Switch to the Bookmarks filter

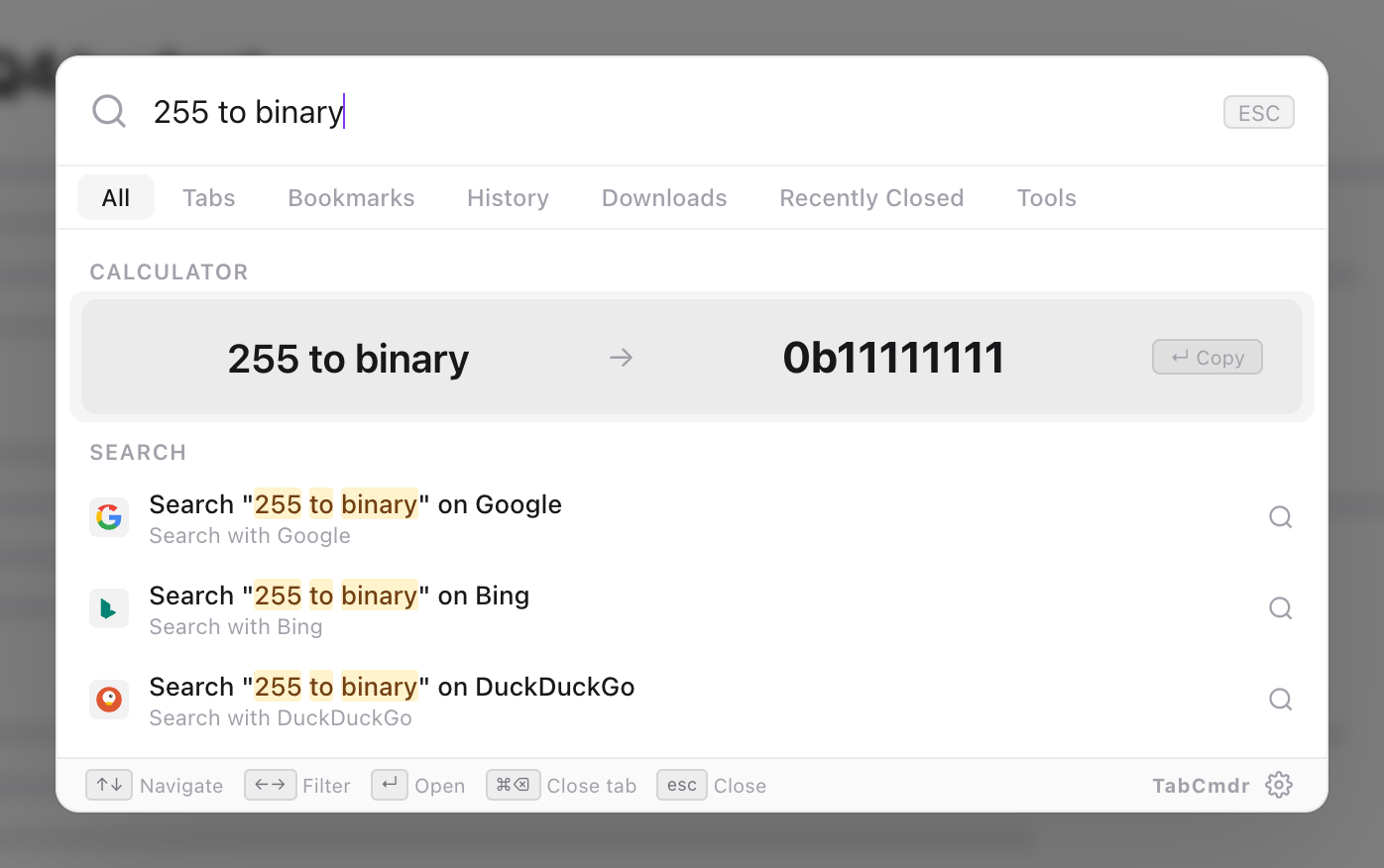[351, 197]
